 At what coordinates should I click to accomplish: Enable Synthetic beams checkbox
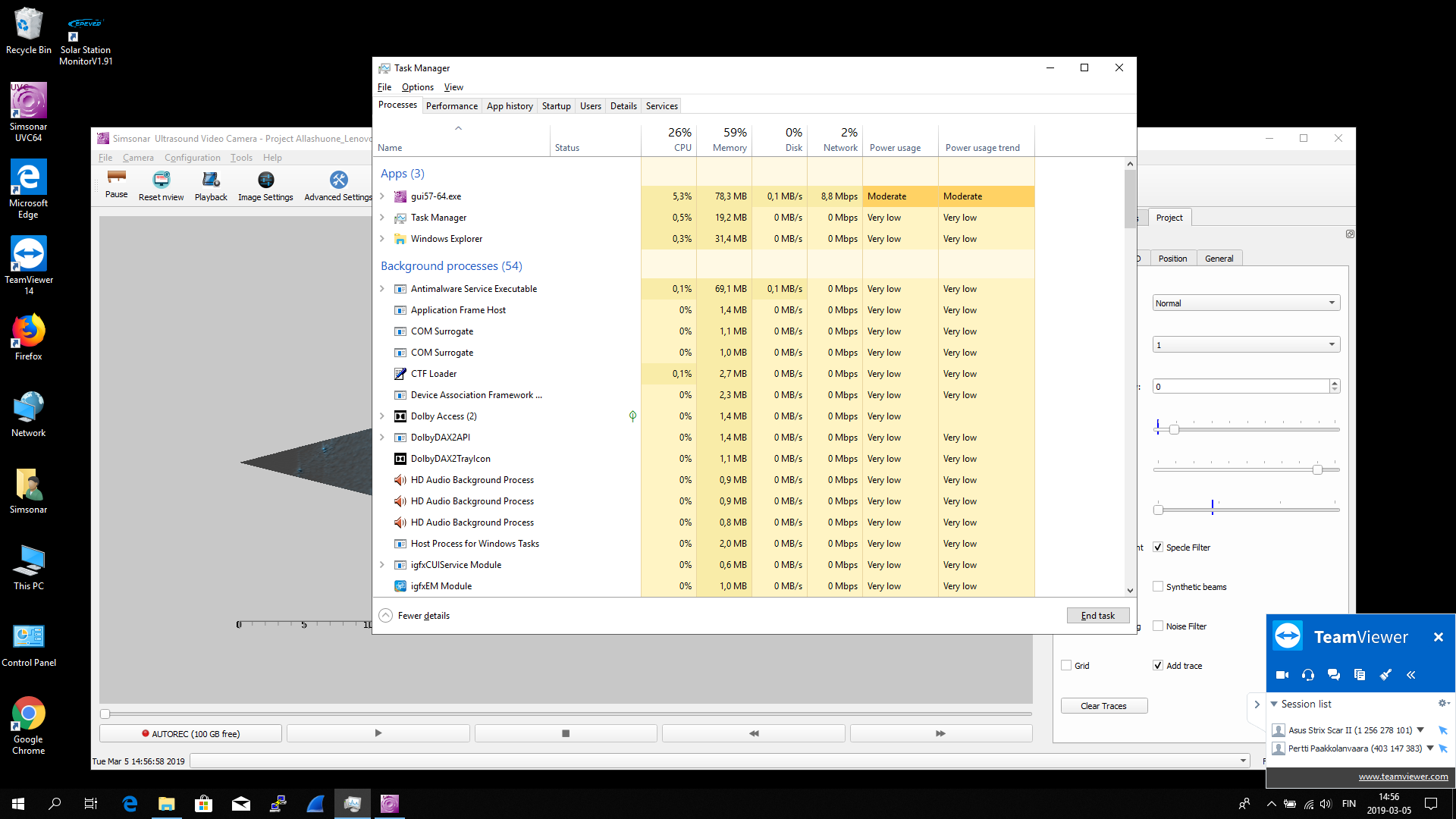point(1158,587)
